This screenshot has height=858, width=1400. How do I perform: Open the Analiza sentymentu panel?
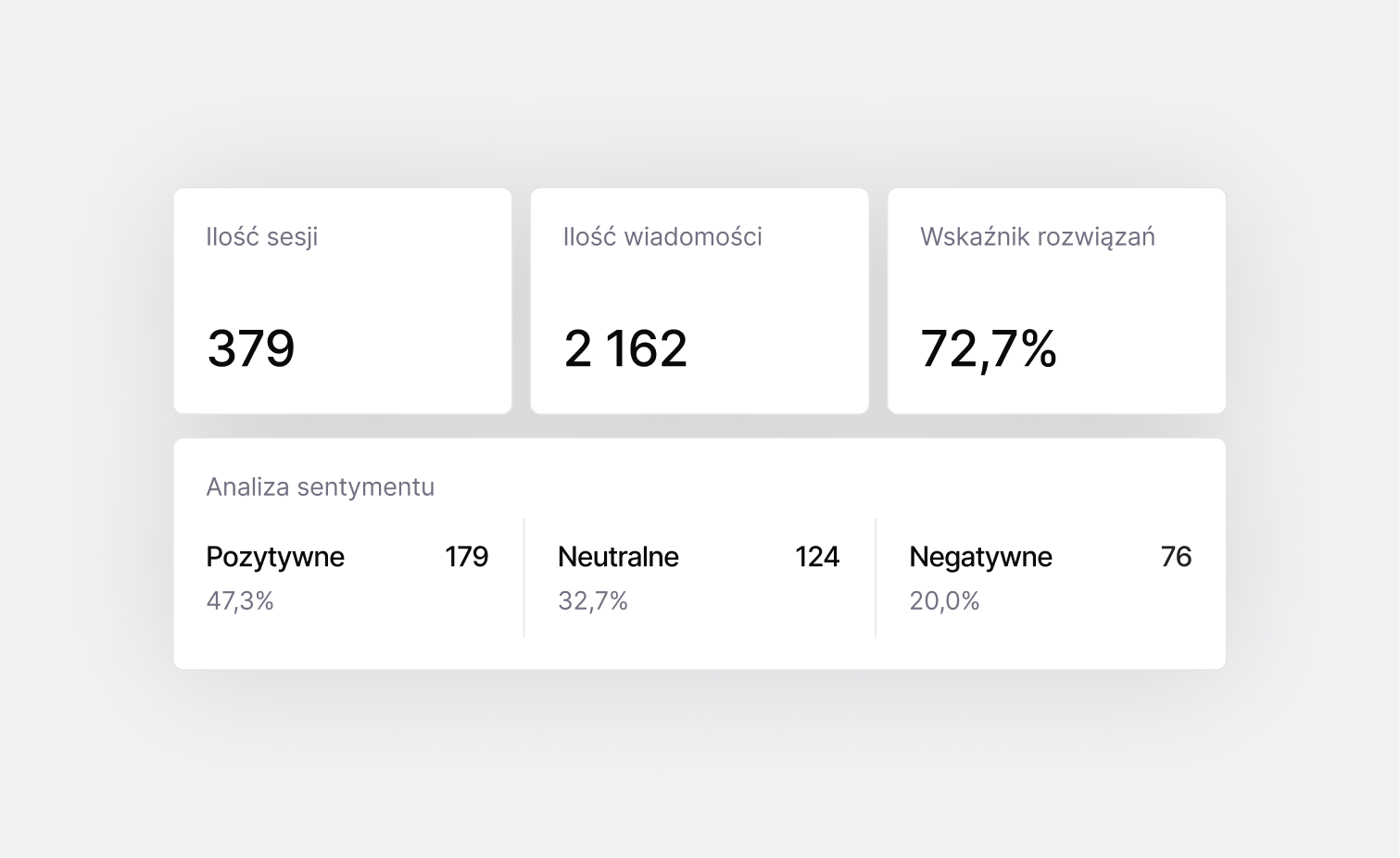699,550
